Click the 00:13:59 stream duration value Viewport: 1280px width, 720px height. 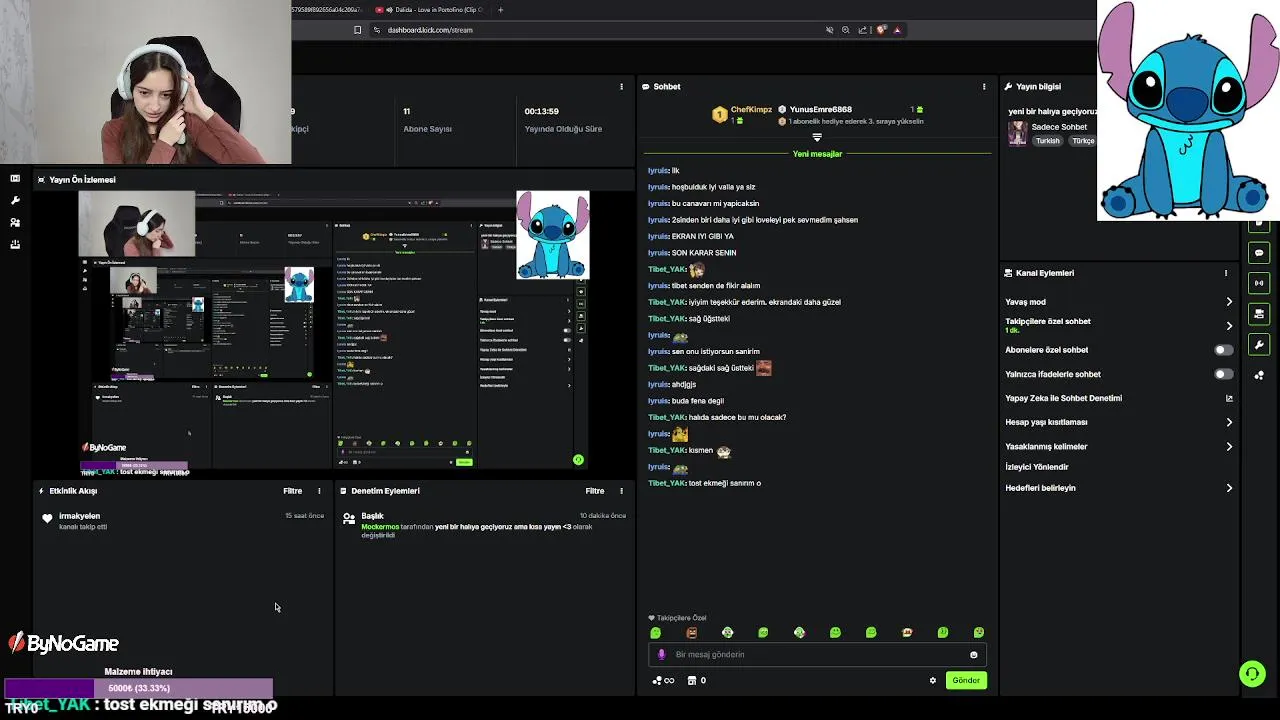coord(541,111)
